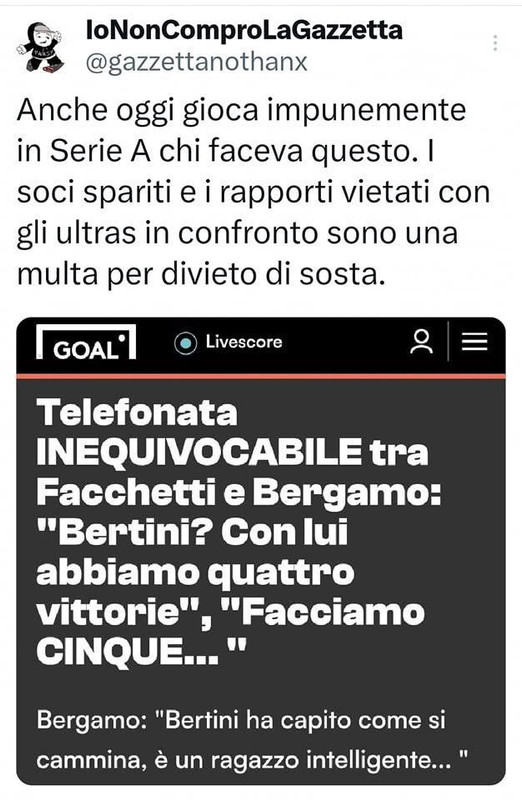The height and width of the screenshot is (800, 522).
Task: Click "Anche oggi gioca impunemente" tweet line
Action: click(x=241, y=111)
